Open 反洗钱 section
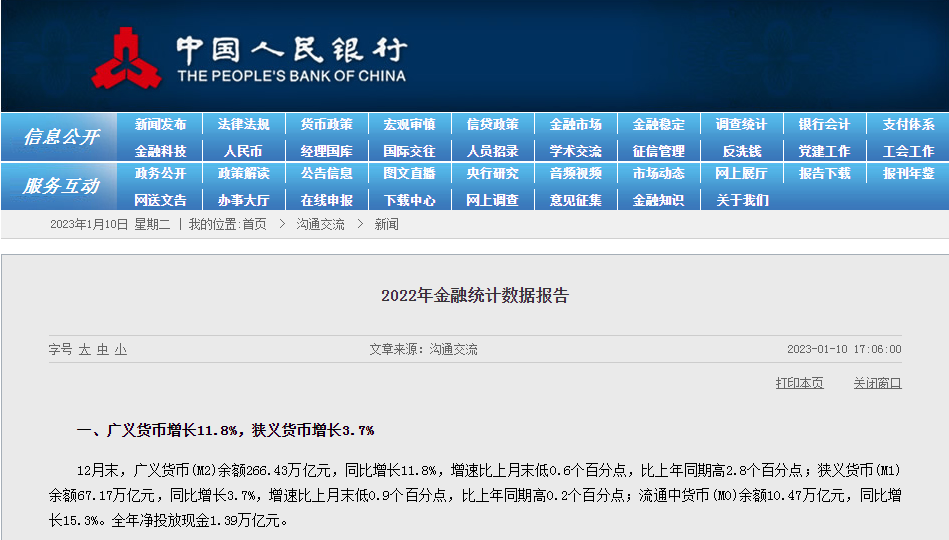 pyautogui.click(x=742, y=151)
